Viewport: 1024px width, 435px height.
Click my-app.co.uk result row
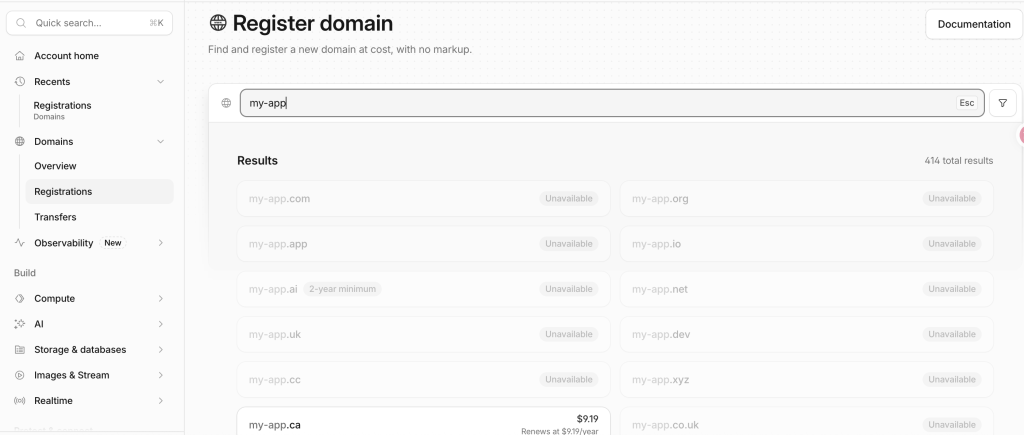[x=807, y=421]
